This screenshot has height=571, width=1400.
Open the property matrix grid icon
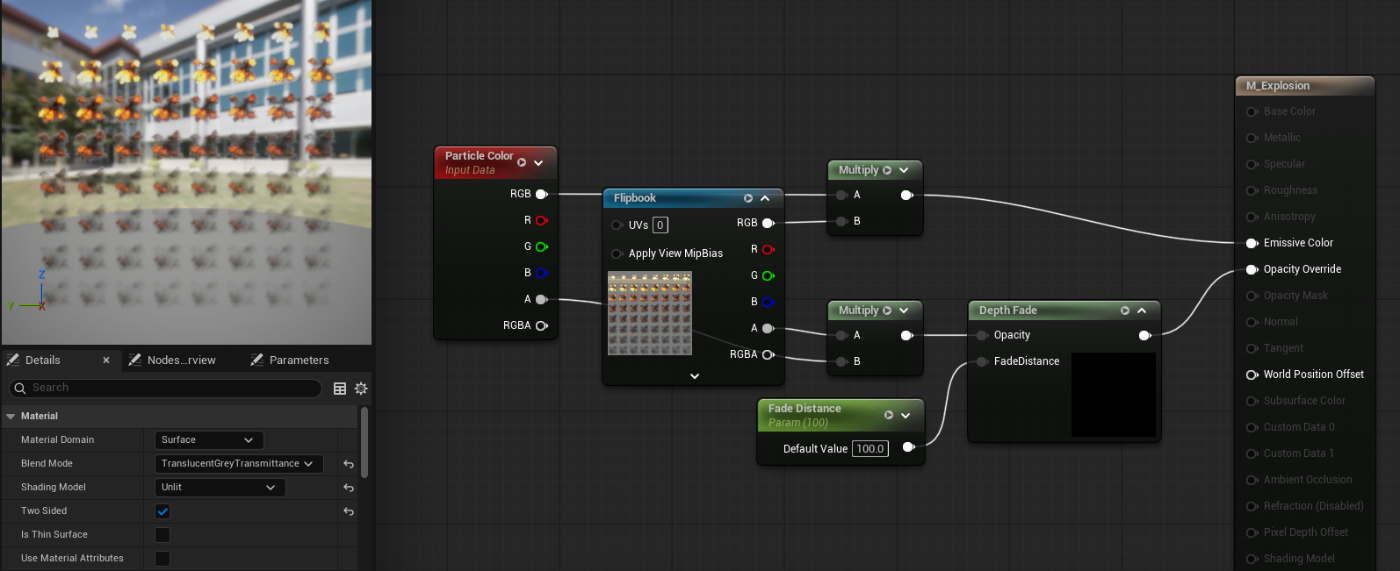pos(340,388)
